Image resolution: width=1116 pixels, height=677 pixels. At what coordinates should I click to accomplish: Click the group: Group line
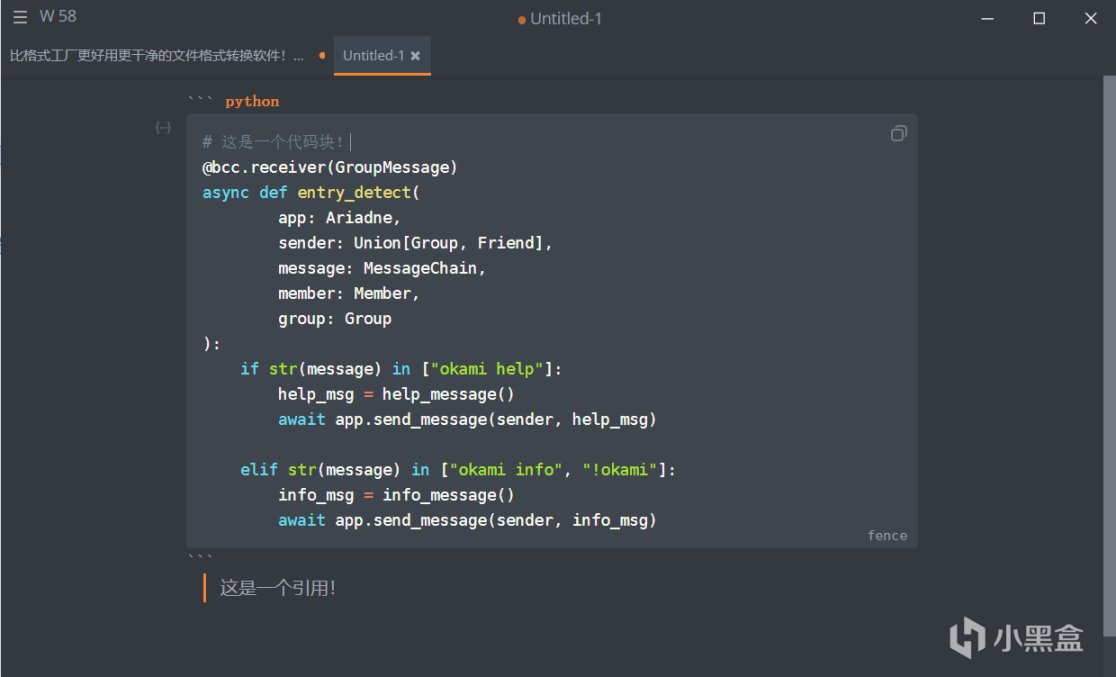pos(335,318)
